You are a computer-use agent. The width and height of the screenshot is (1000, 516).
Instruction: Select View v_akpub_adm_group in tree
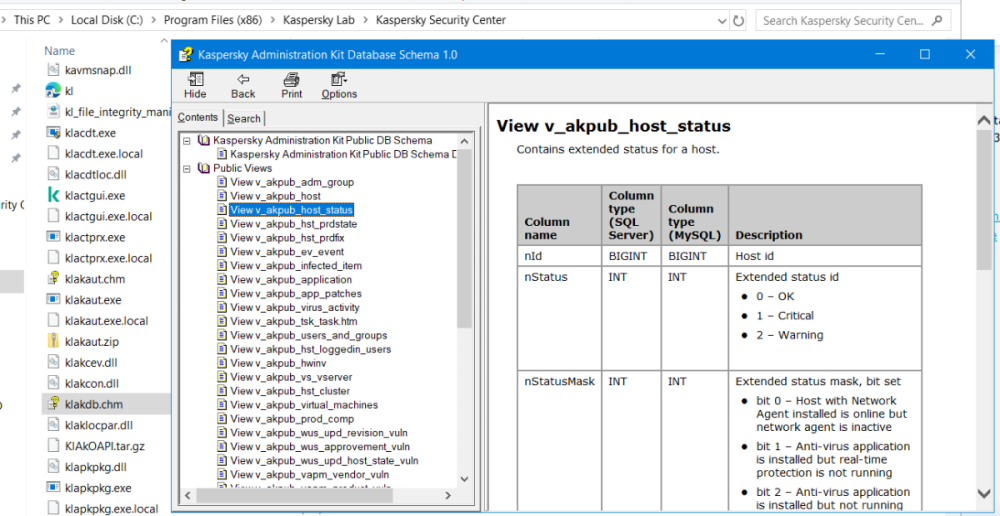click(291, 182)
